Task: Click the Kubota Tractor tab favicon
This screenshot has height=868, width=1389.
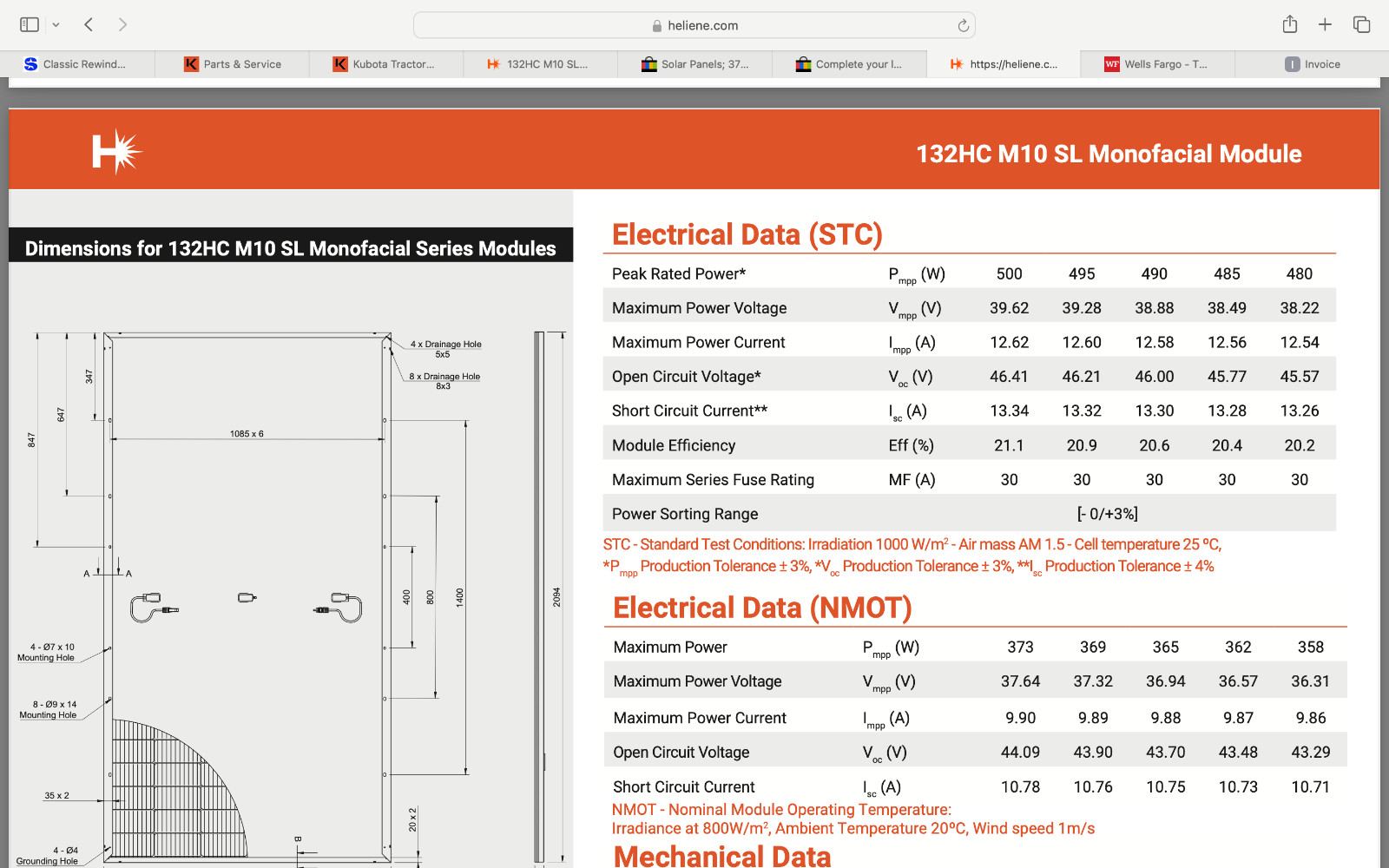Action: (x=340, y=64)
